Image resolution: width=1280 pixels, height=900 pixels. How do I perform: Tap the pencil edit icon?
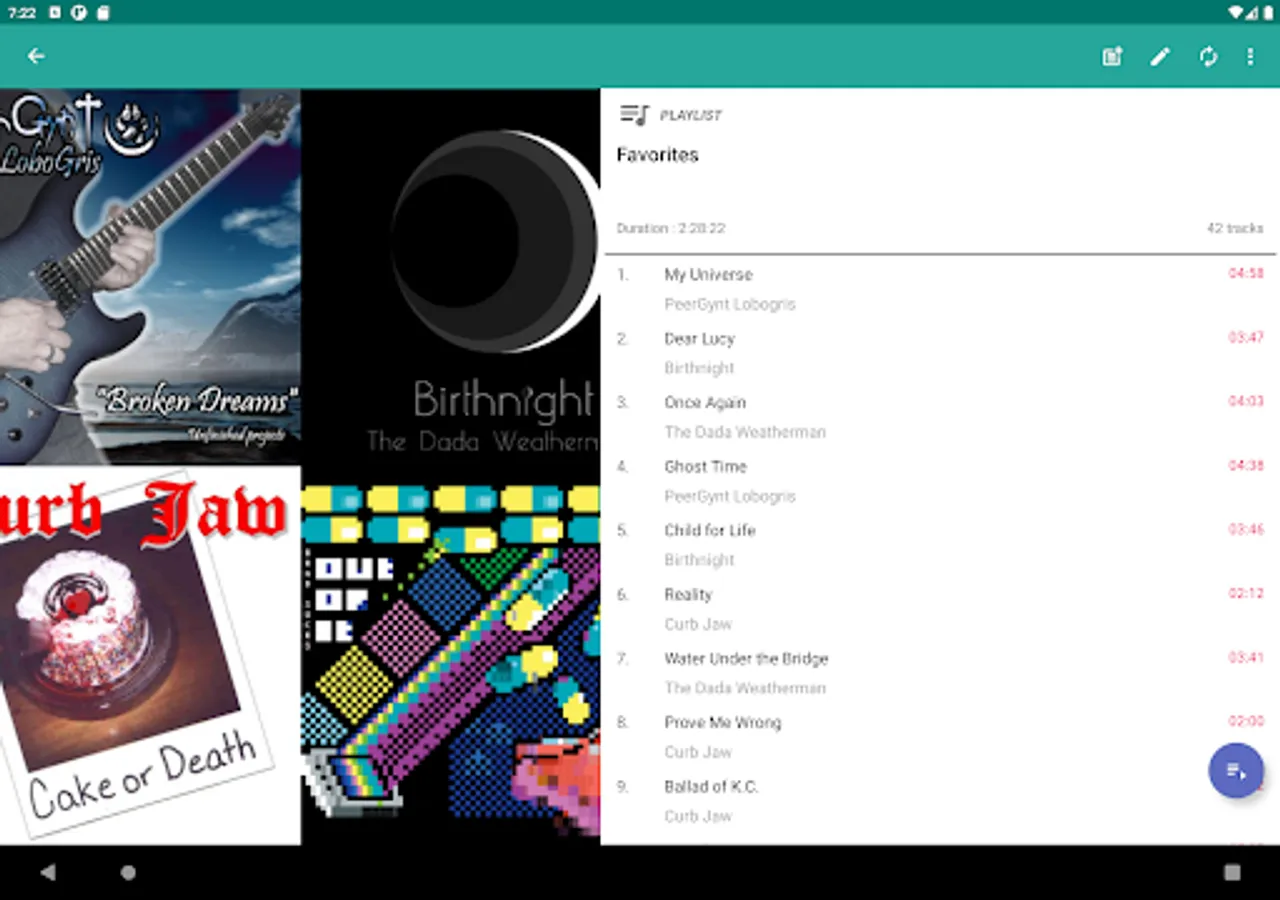1160,57
